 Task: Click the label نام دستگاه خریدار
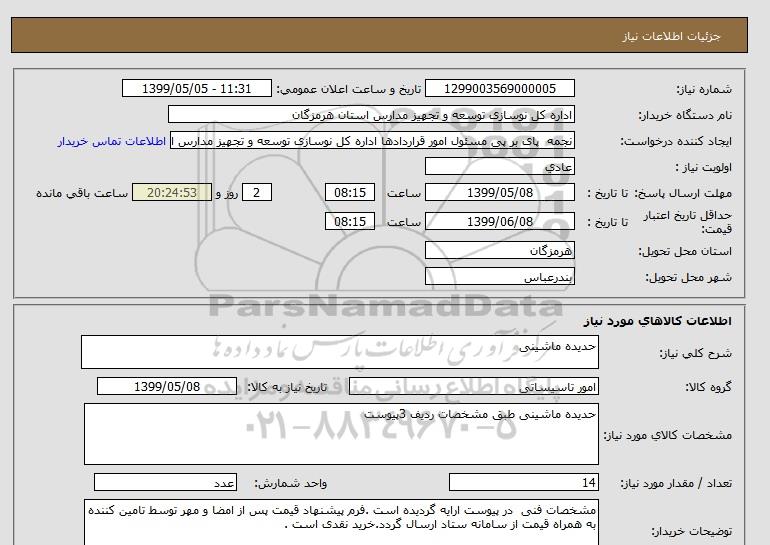[685, 115]
